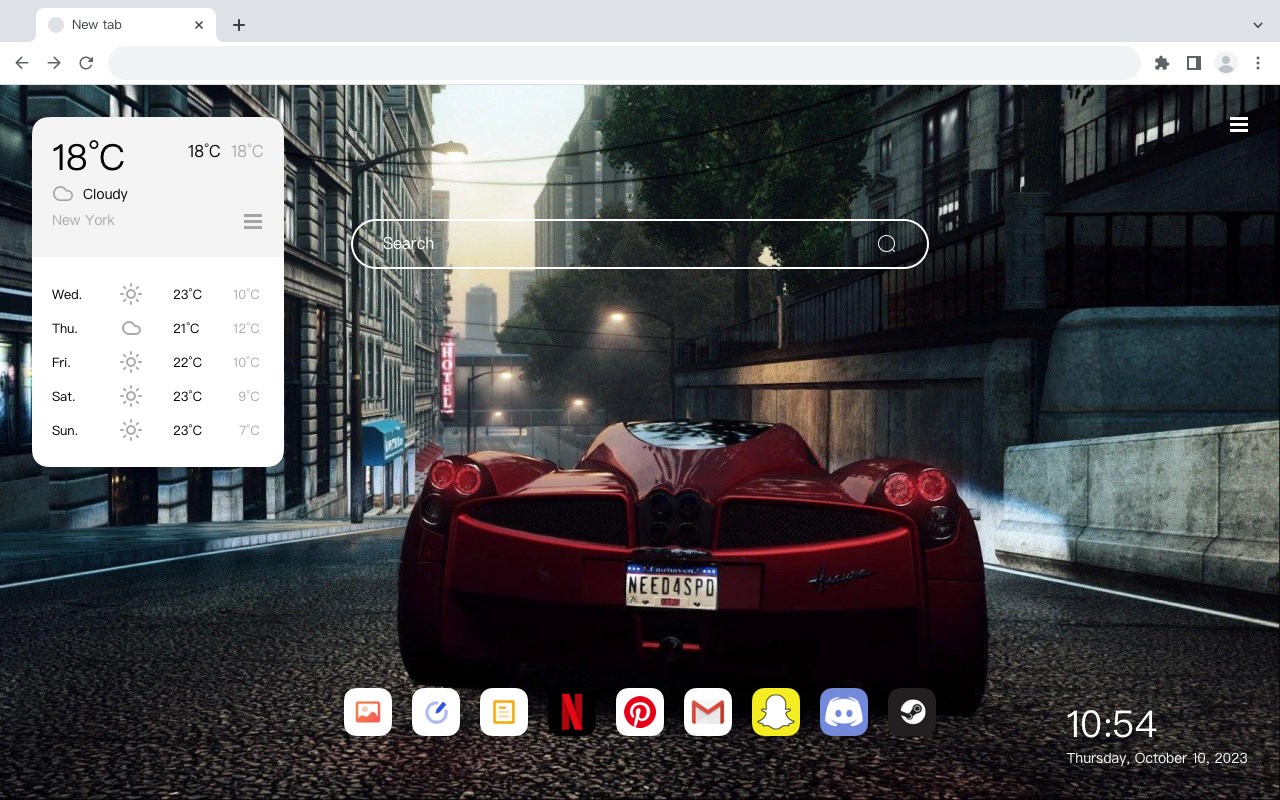This screenshot has height=800, width=1280.
Task: Select the Fri. forecast row
Action: pyautogui.click(x=158, y=362)
